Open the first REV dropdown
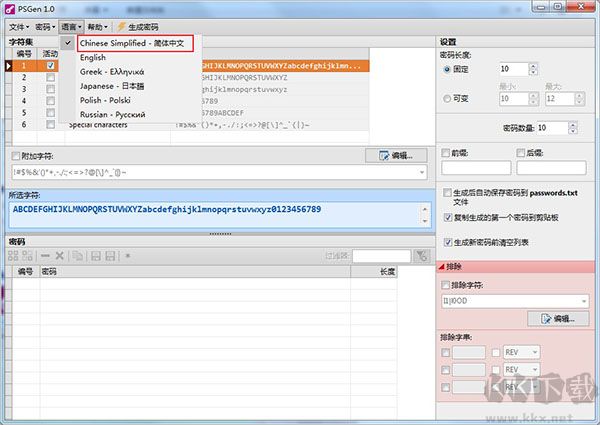 pyautogui.click(x=522, y=352)
